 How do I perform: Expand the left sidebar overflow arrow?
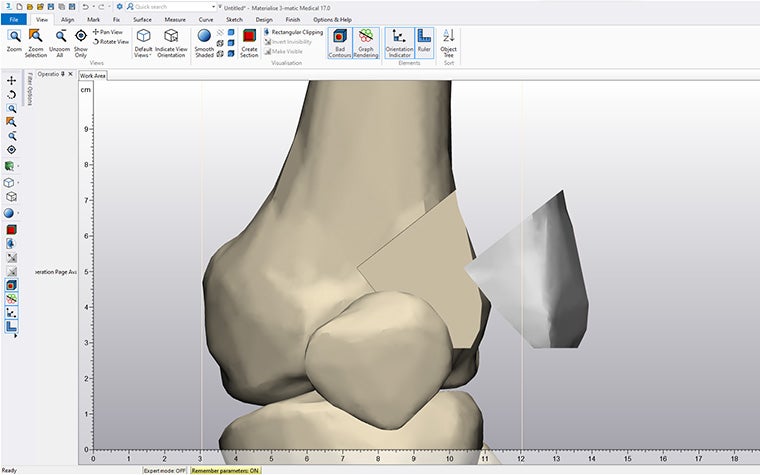tap(16, 335)
